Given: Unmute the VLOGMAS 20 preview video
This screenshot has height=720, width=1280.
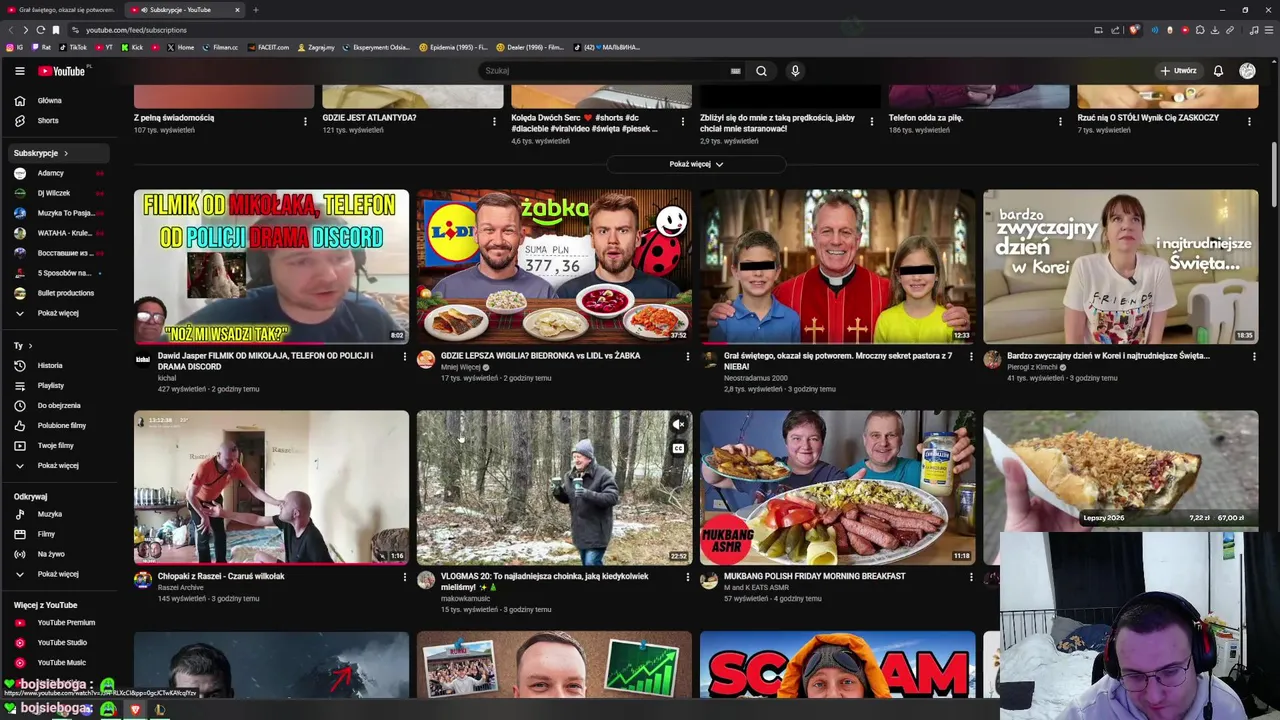Looking at the screenshot, I should coord(678,425).
